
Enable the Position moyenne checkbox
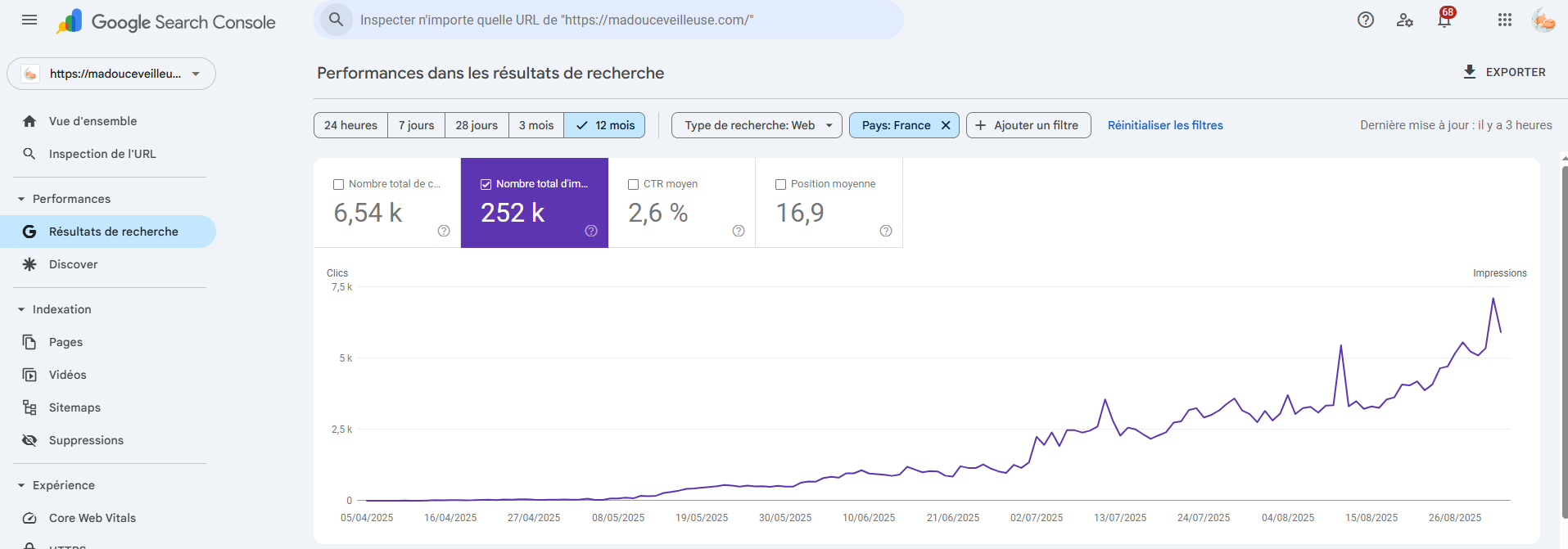(x=780, y=184)
